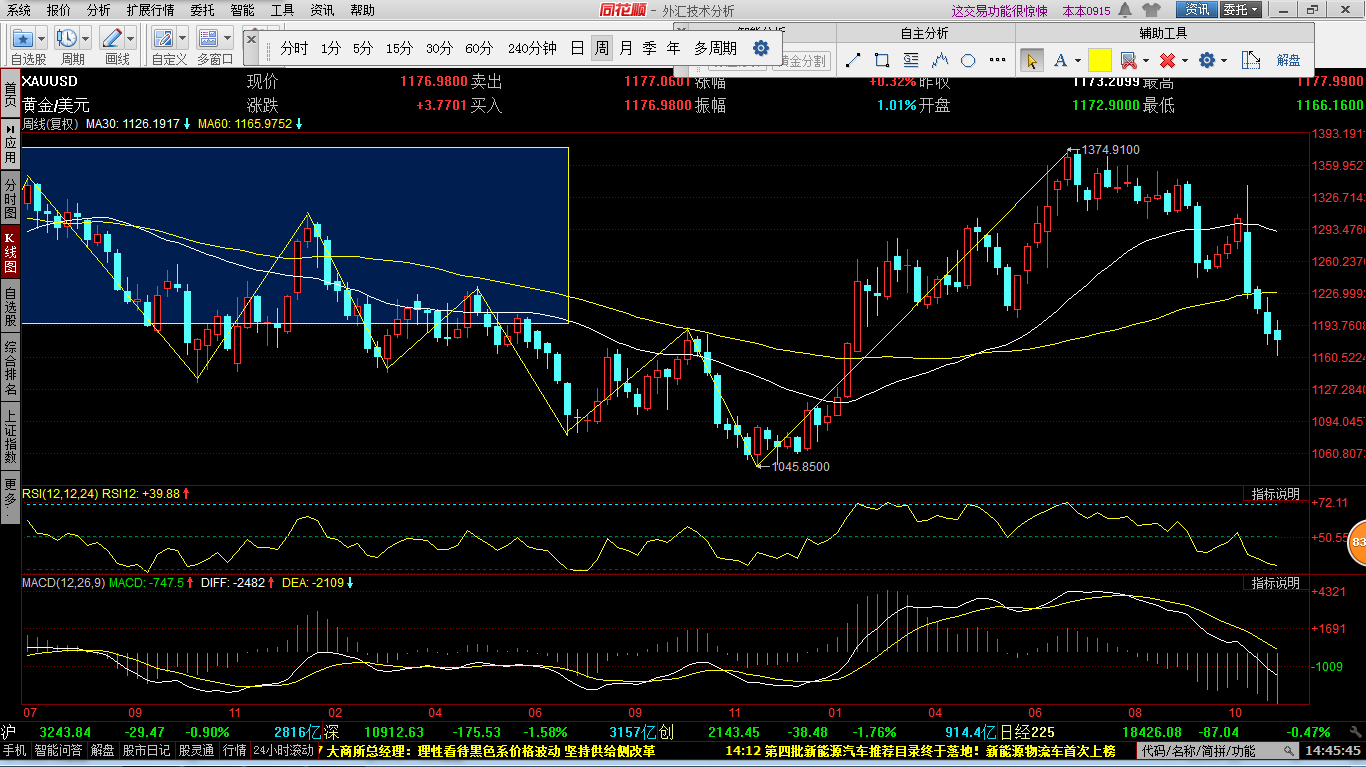Open the 周期 clock icon

click(67, 38)
